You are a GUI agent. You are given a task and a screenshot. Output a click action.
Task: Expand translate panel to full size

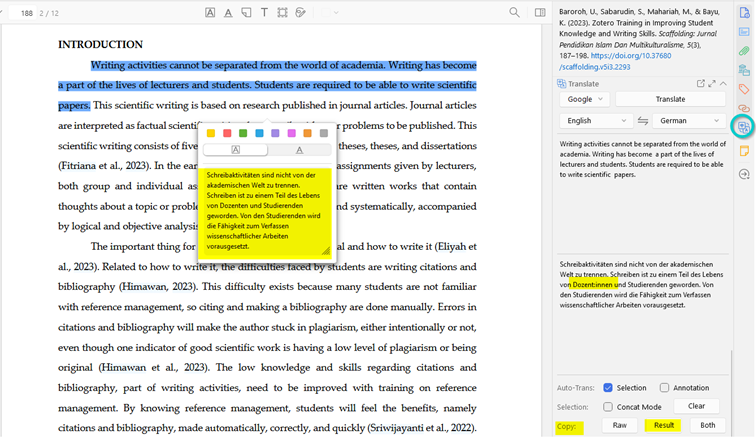(x=712, y=83)
